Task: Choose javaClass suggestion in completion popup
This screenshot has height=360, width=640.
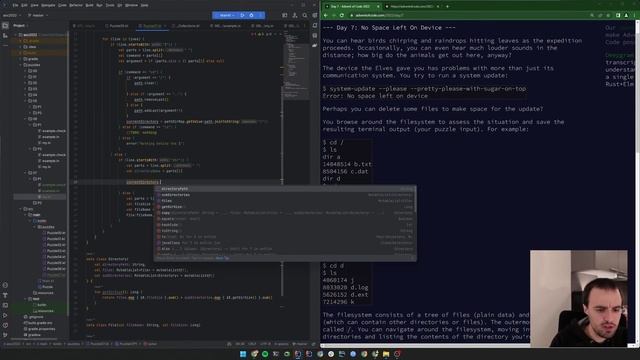Action: pos(285,243)
